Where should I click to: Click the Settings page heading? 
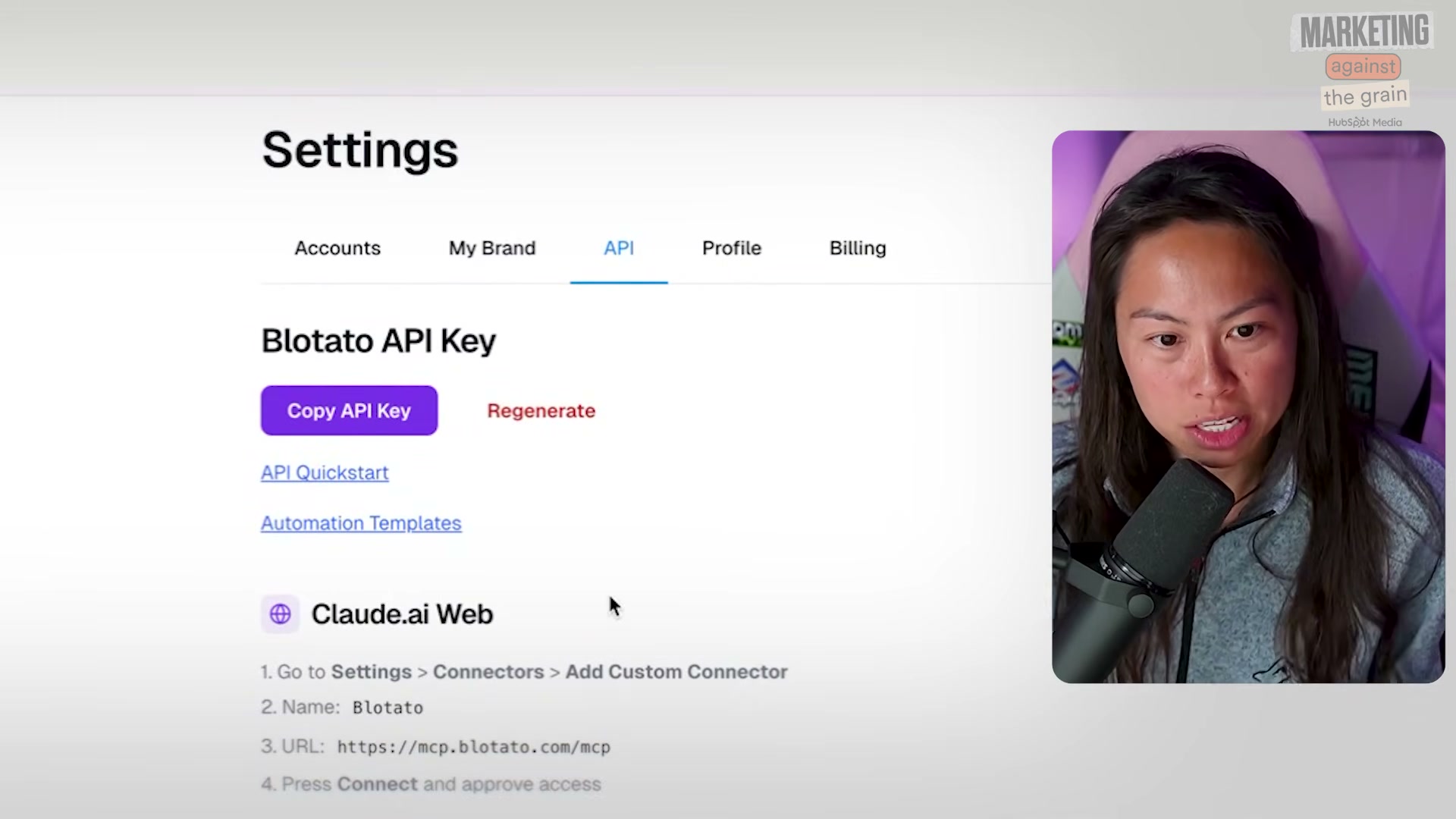pos(360,150)
